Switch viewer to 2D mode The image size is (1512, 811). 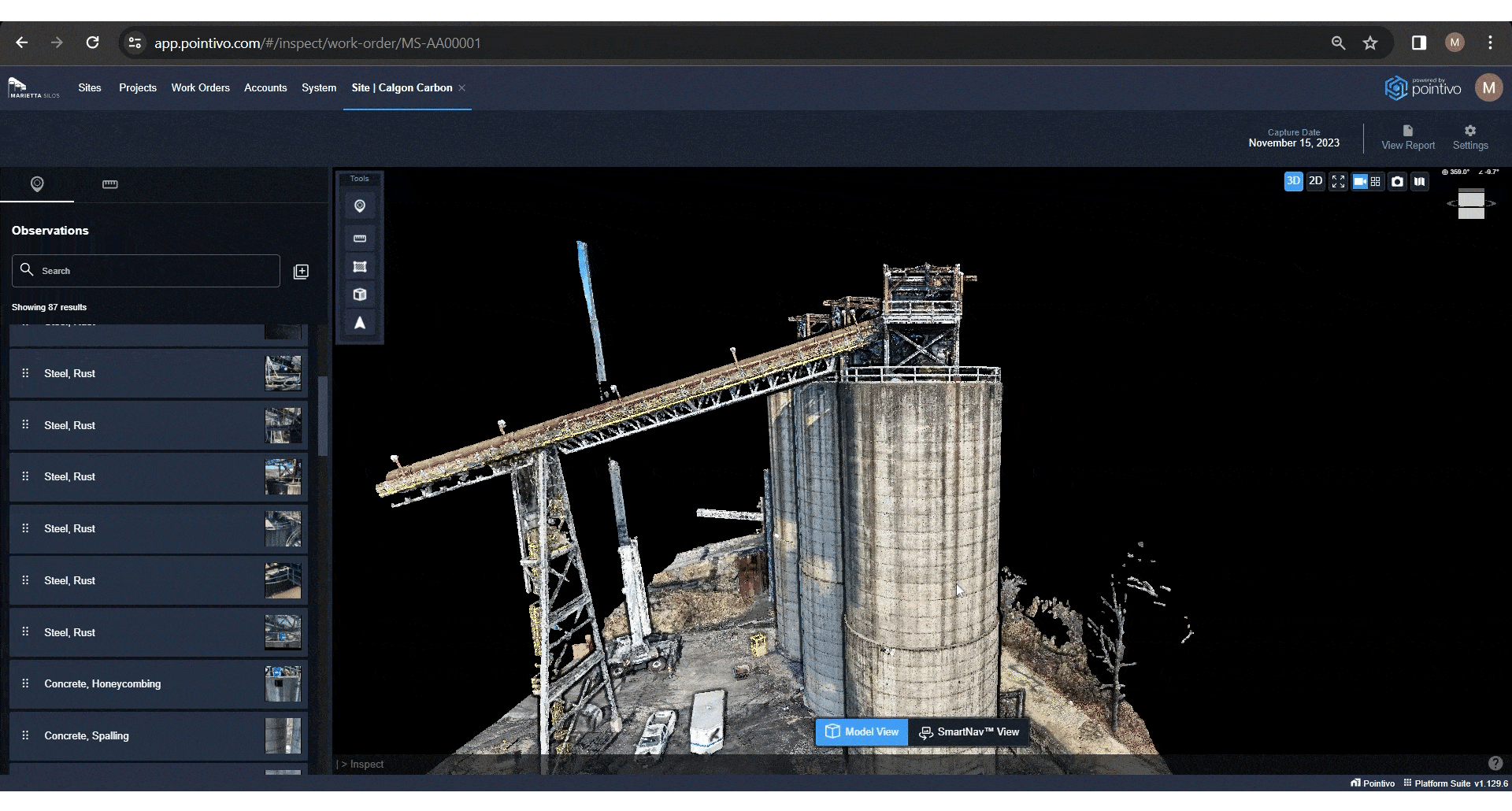1315,181
